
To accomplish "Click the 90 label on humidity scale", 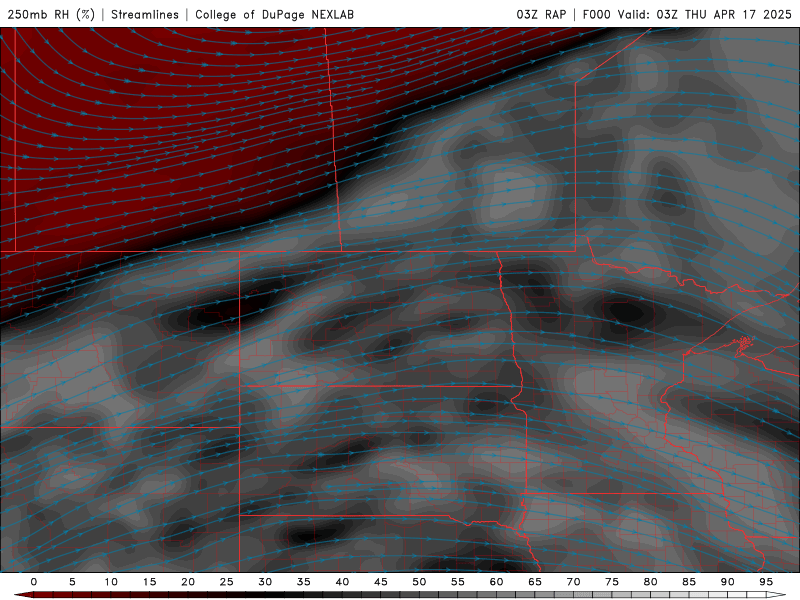I will 727,582.
